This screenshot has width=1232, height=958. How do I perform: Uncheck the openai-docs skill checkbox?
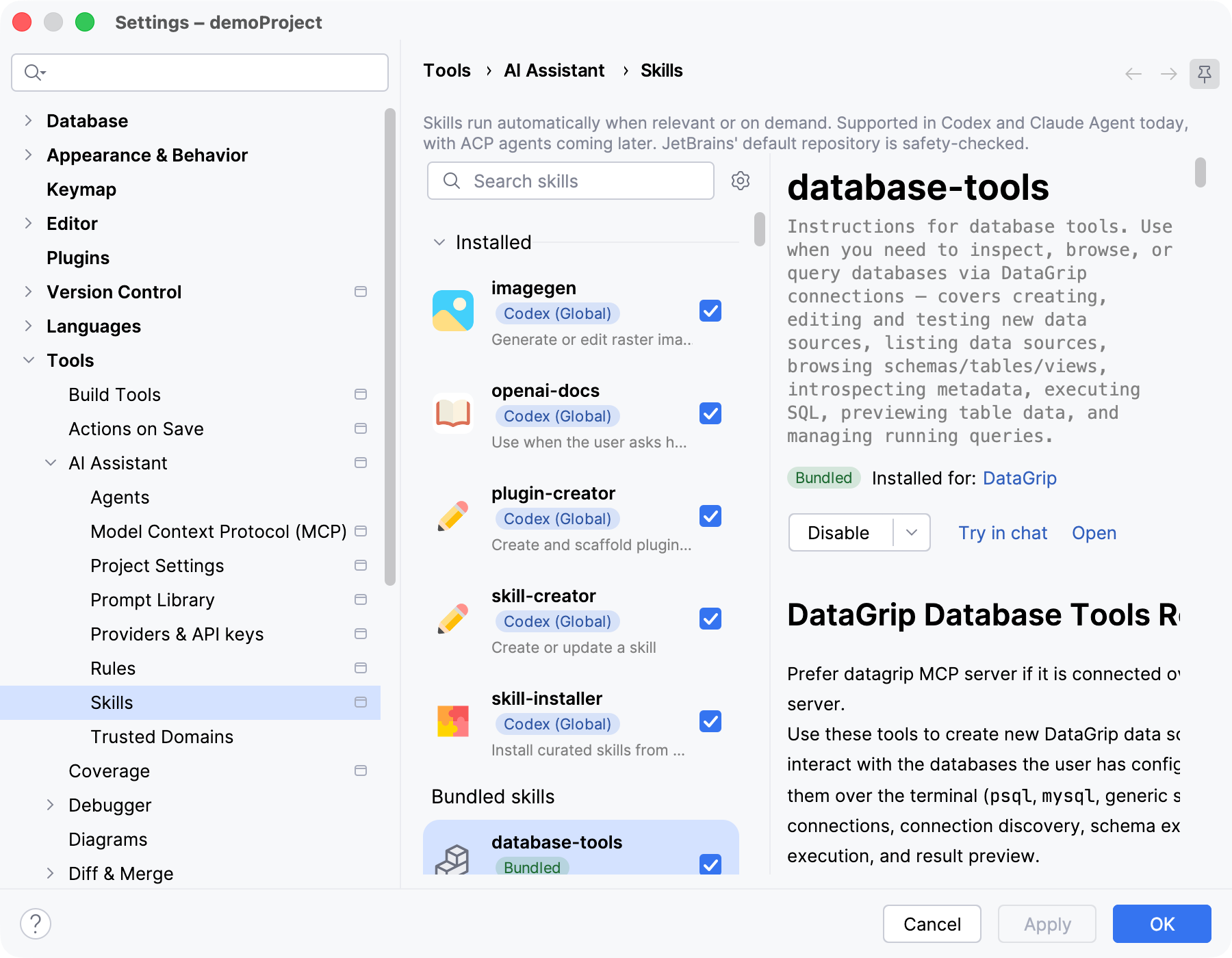[x=710, y=413]
